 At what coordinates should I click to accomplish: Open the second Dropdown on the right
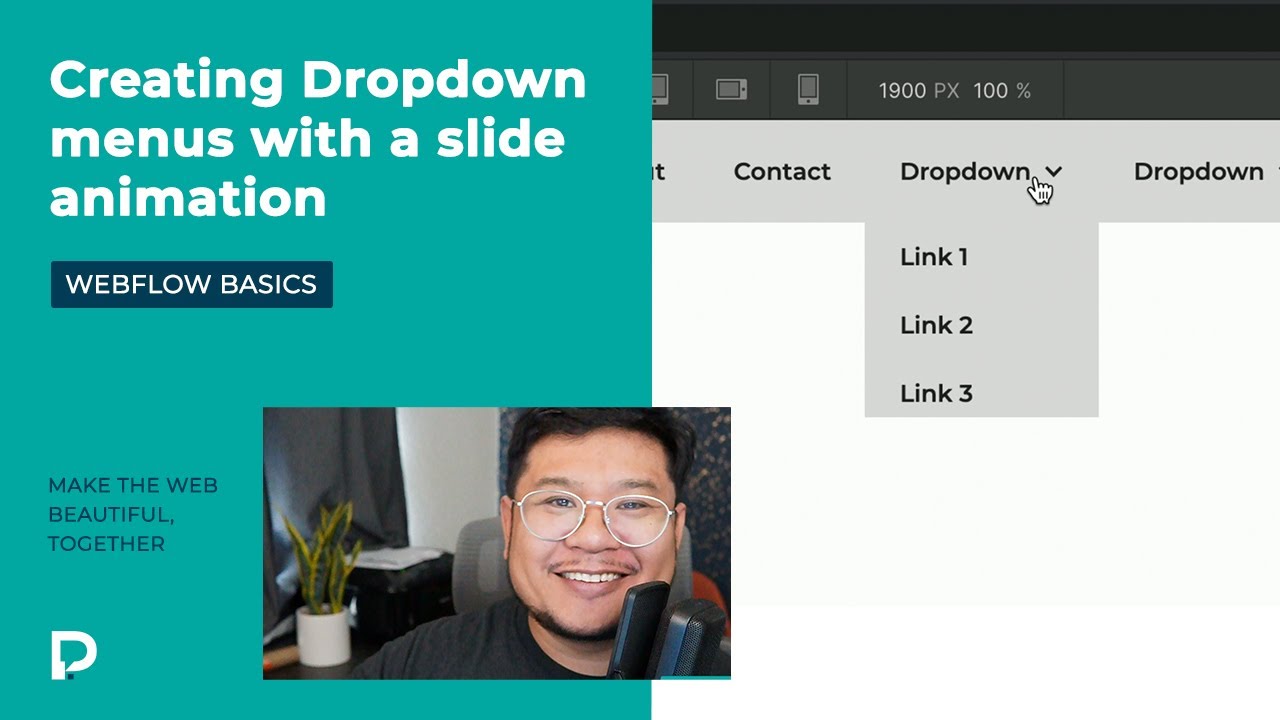coord(1206,172)
